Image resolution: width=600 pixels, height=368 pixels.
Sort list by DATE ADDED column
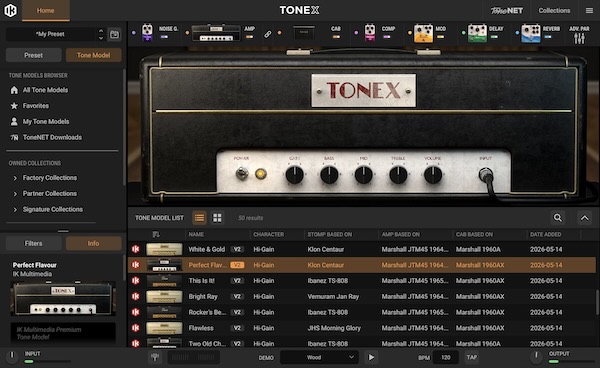(x=545, y=234)
